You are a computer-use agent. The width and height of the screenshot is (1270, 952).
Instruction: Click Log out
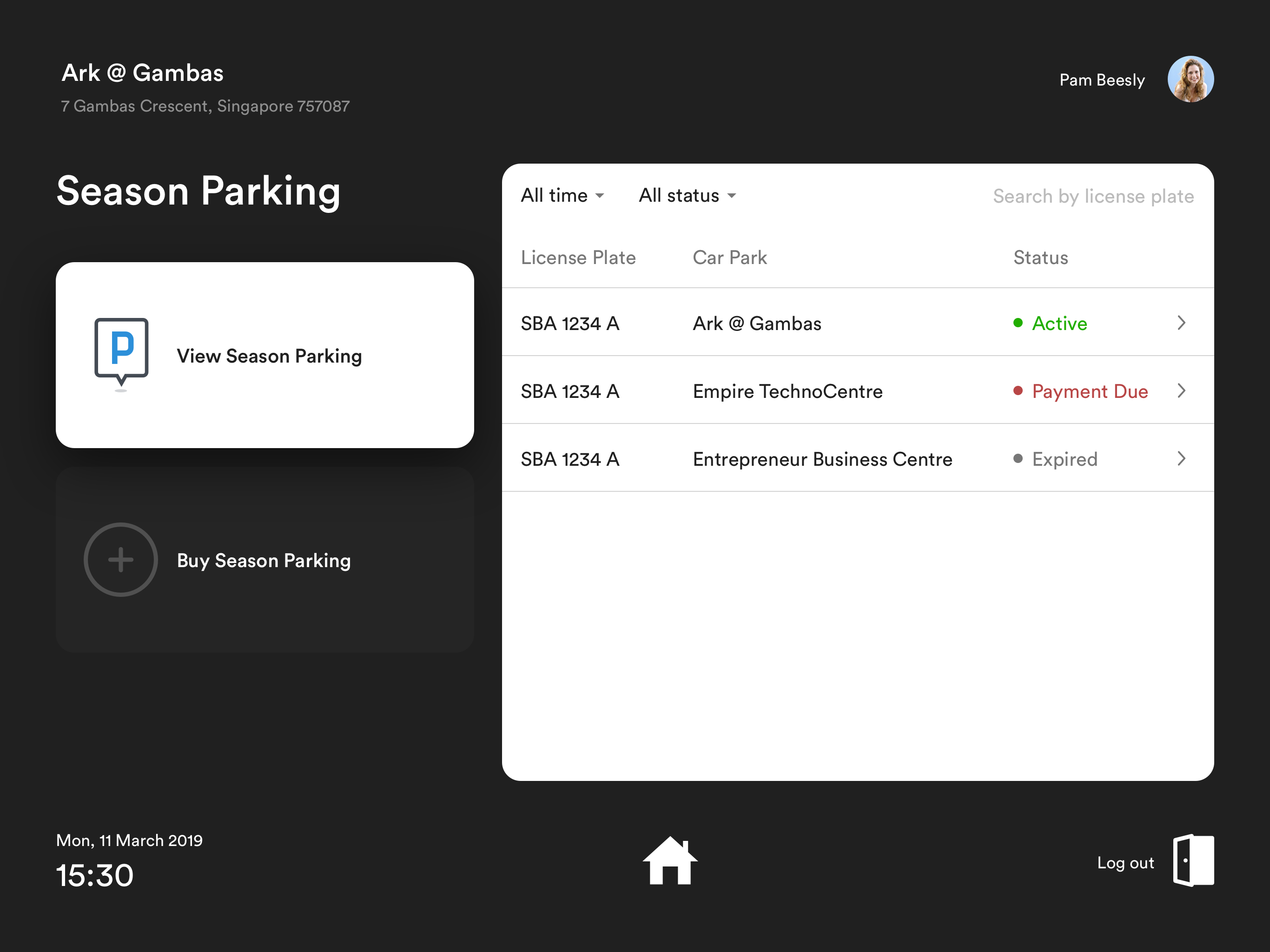(1125, 862)
